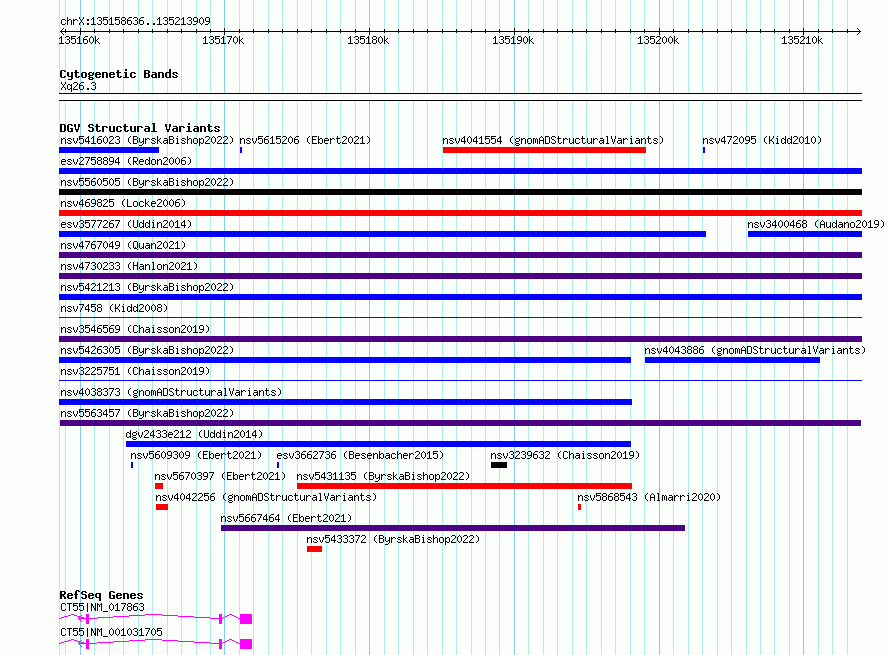890x655 pixels.
Task: Open the nsv3546569 (Chaisson2019) label
Action: 135,329
